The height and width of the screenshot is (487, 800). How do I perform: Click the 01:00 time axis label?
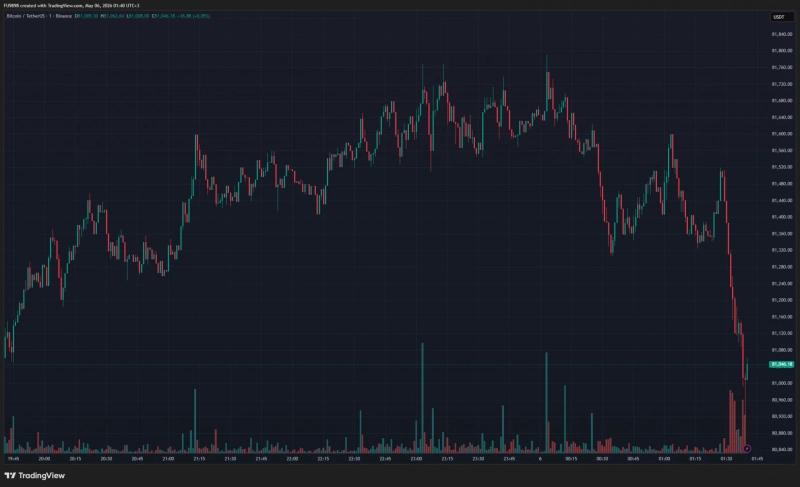pos(664,459)
